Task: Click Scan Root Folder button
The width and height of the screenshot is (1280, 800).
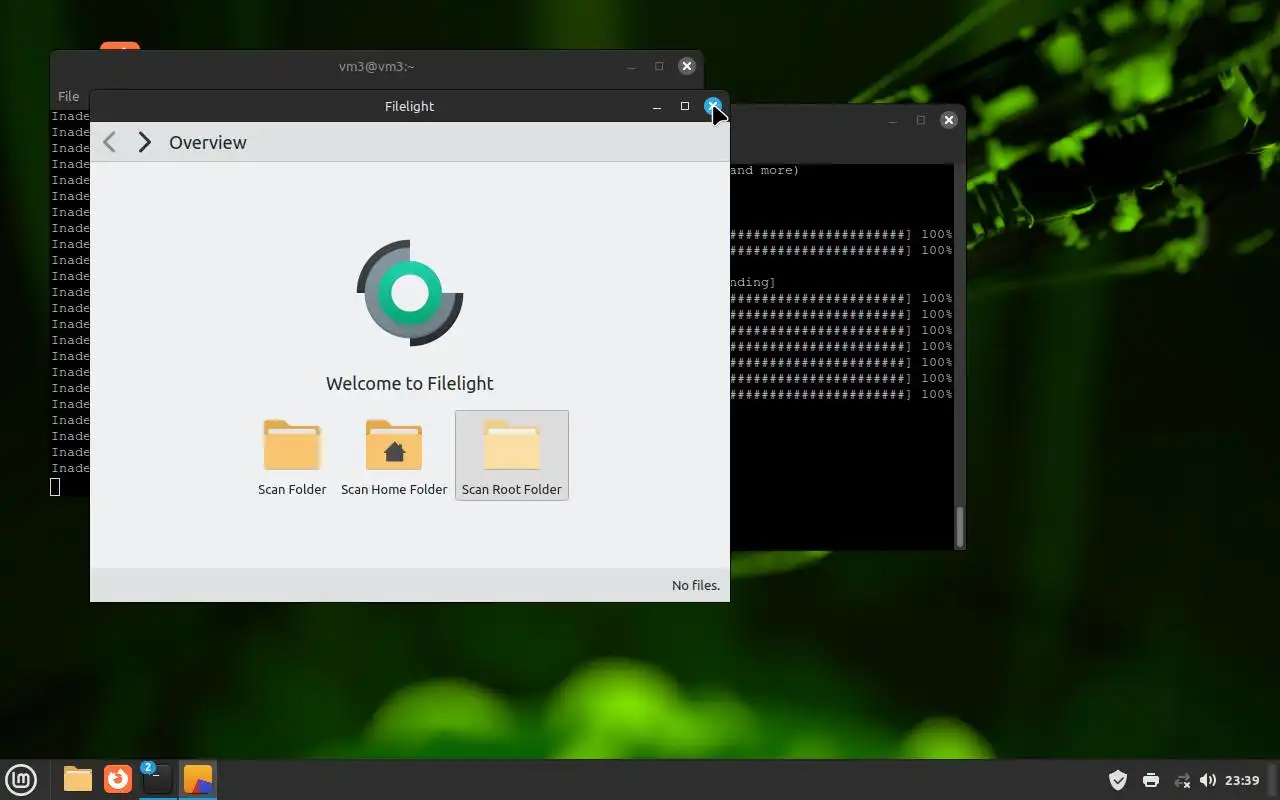Action: 512,456
